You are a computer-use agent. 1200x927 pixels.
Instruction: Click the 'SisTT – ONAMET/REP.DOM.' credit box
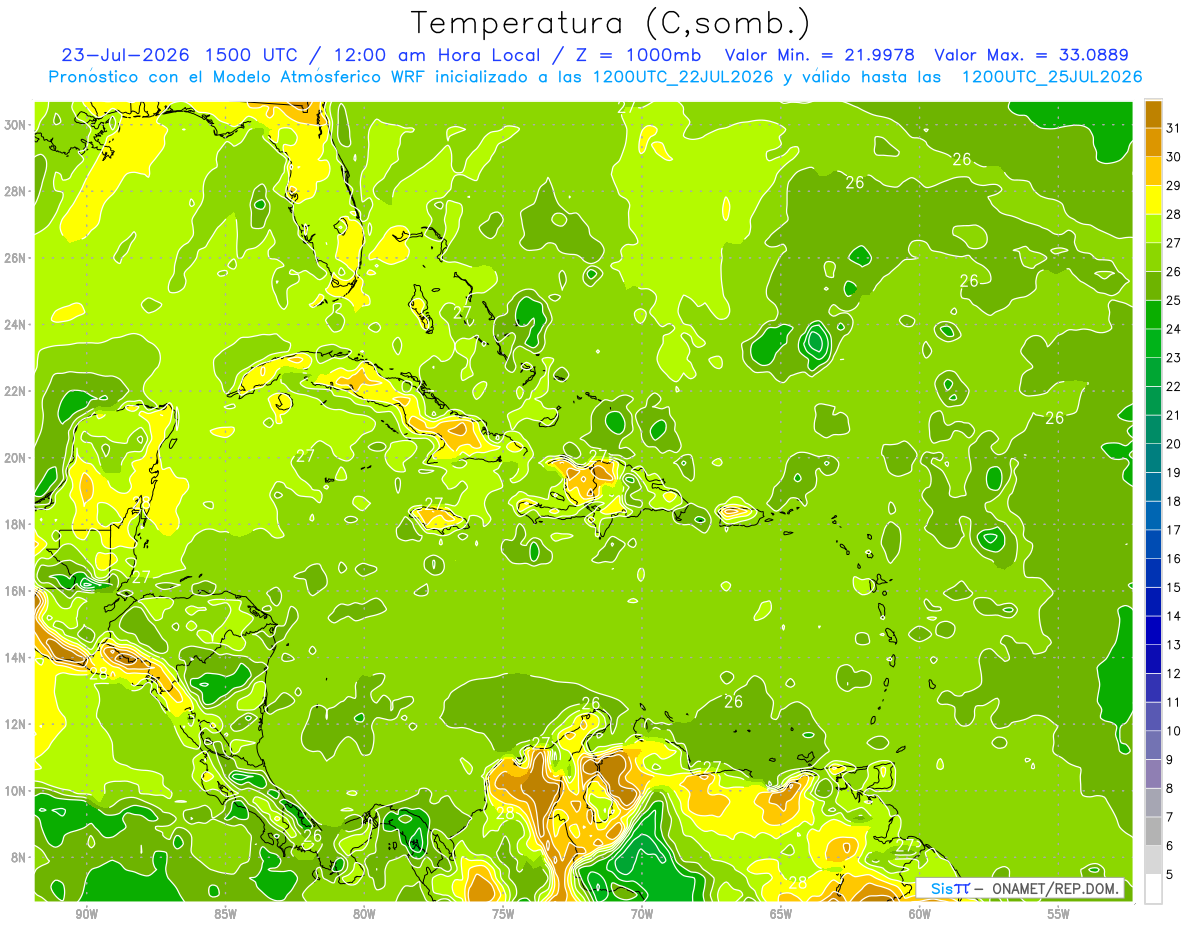tap(1020, 888)
